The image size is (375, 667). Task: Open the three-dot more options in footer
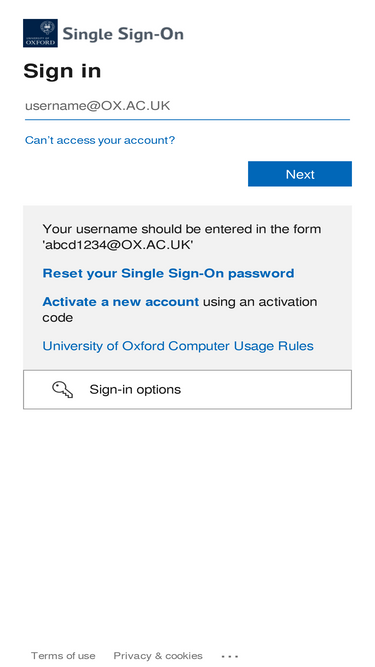click(230, 656)
